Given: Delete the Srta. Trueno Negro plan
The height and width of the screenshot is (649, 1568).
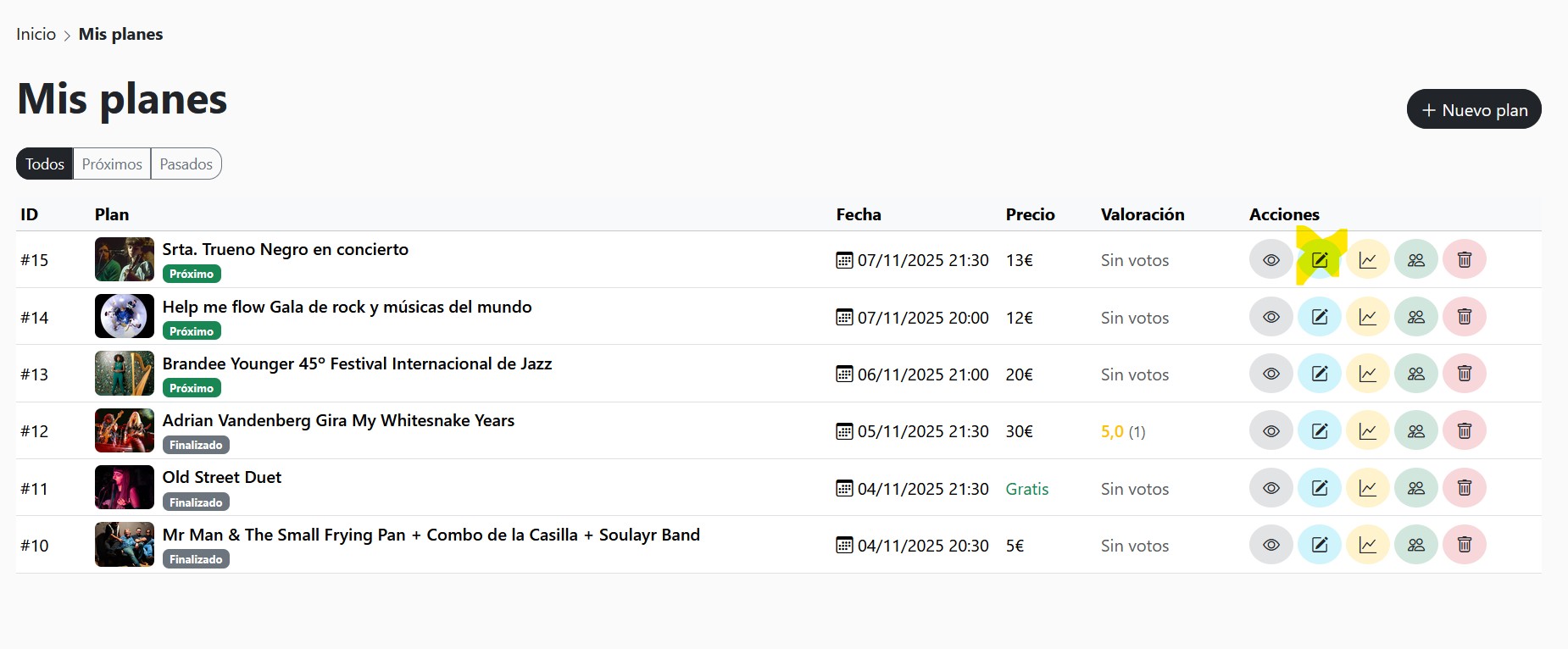Looking at the screenshot, I should coord(1464,260).
